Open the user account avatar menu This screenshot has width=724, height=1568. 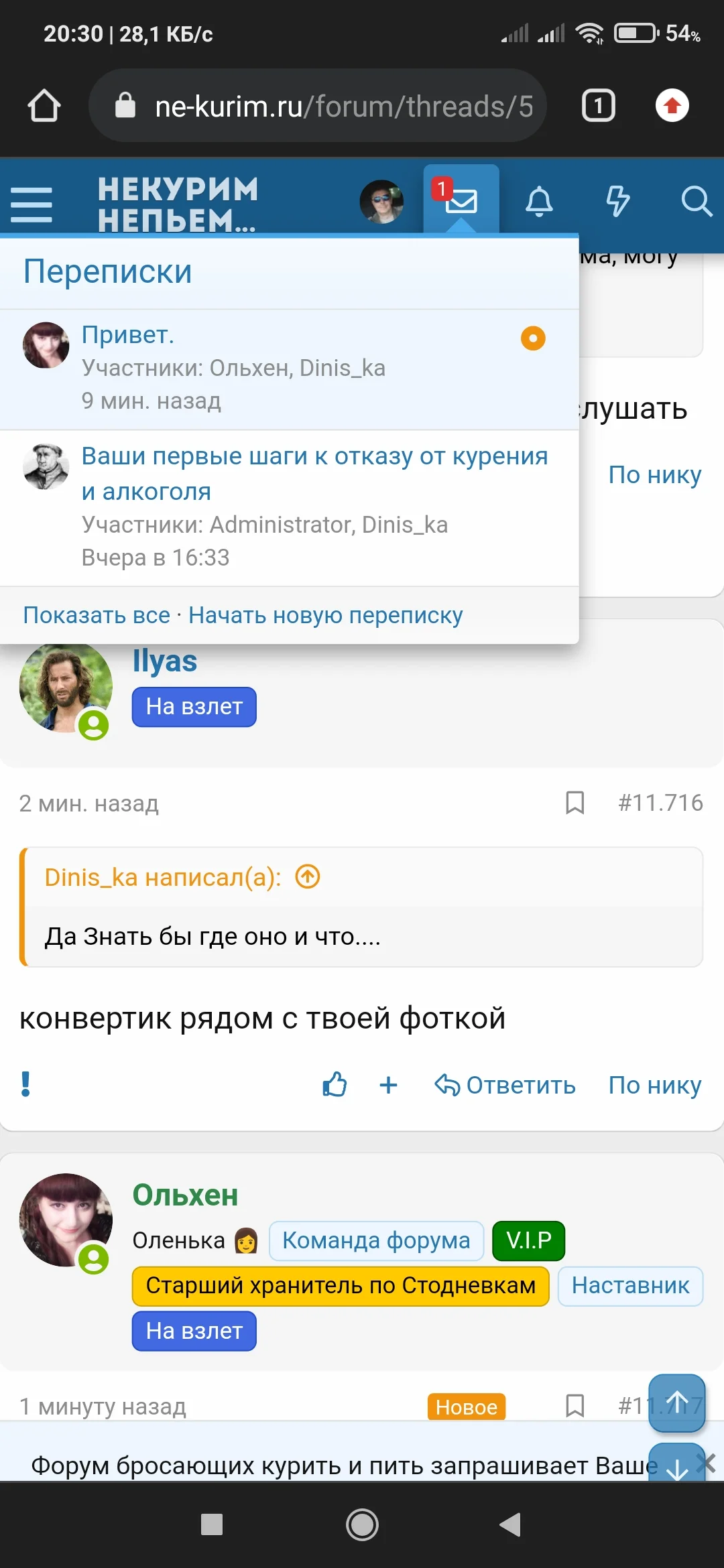coord(381,201)
